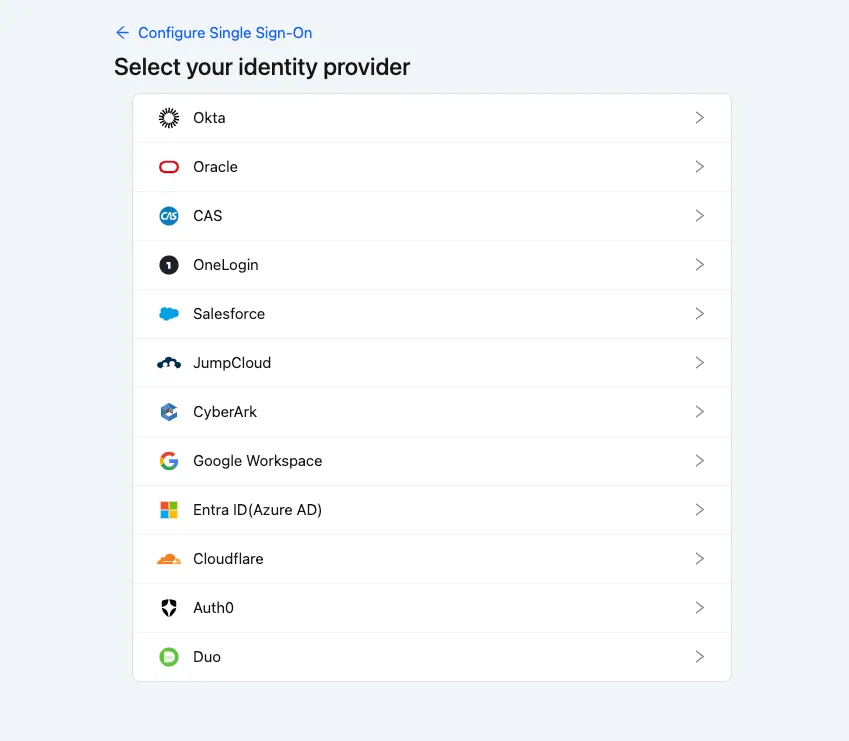Open the chevron arrow on Duo row

(700, 657)
